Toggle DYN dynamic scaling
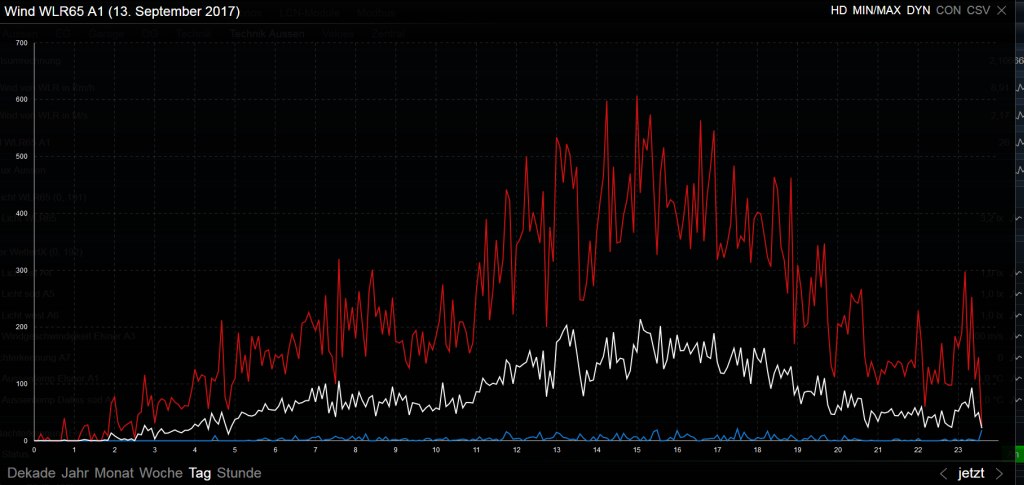 pos(918,10)
